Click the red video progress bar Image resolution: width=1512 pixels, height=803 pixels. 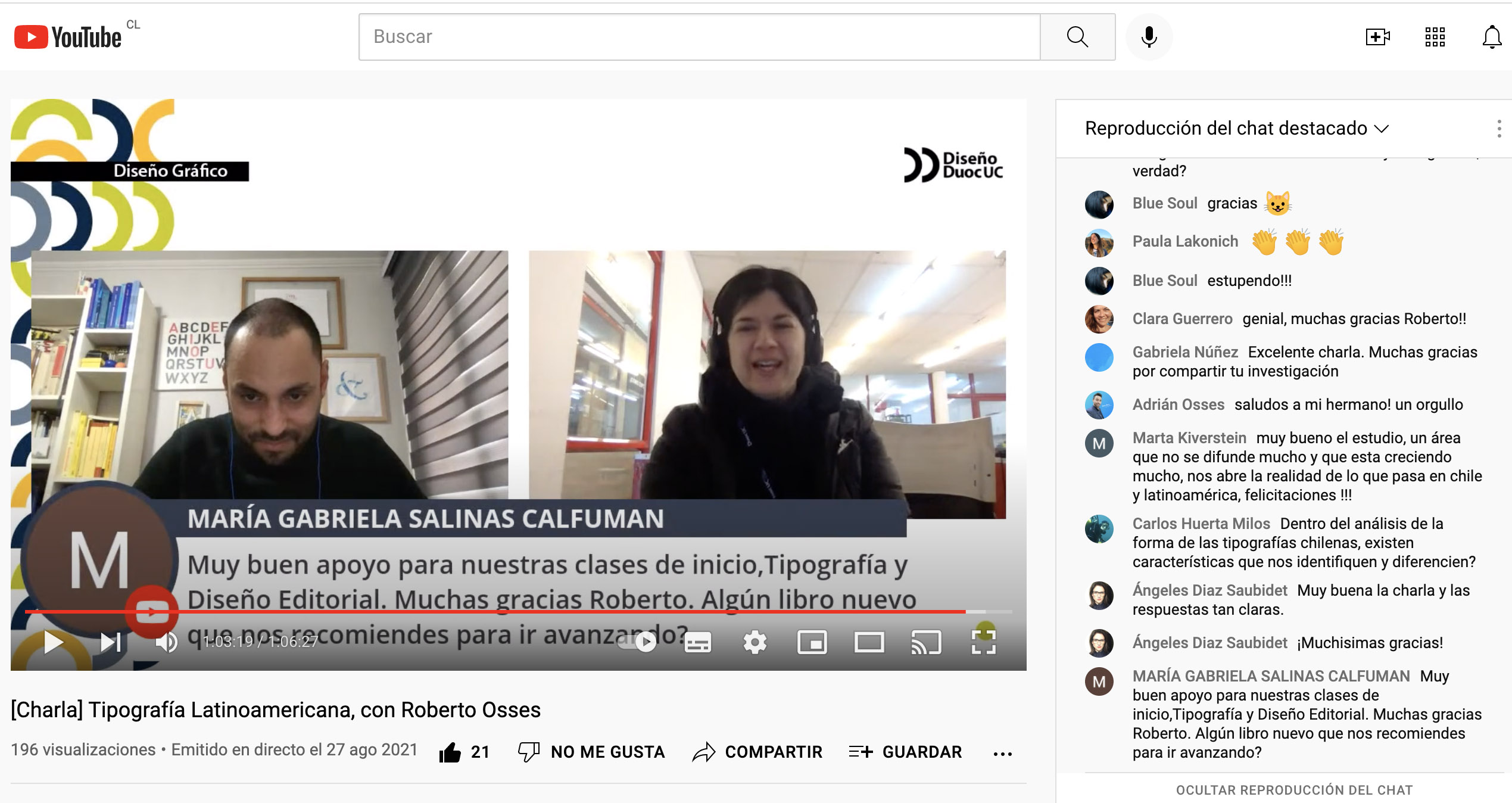point(494,612)
